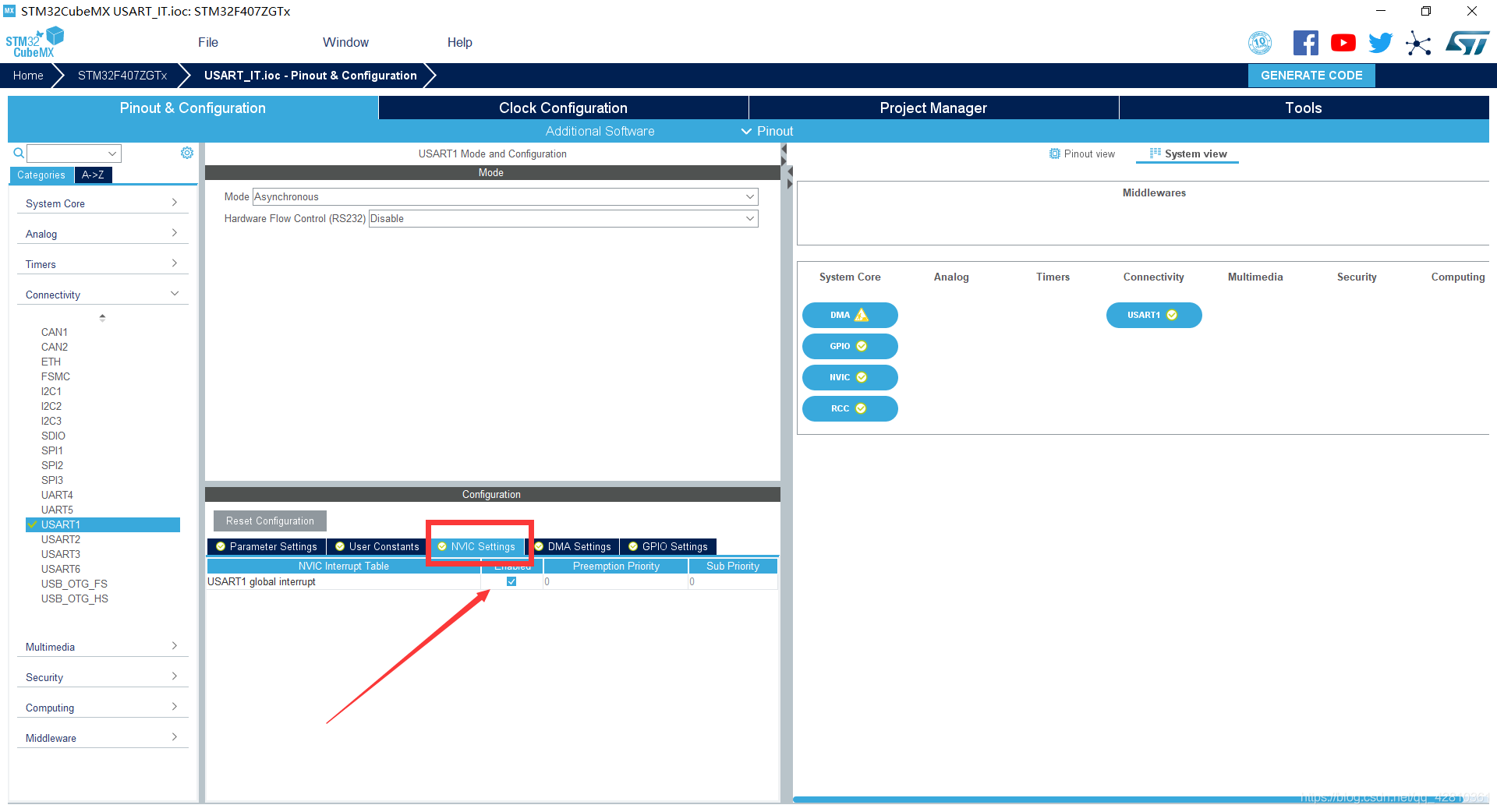The height and width of the screenshot is (812, 1497).
Task: Open the peripheral search dropdown
Action: pyautogui.click(x=112, y=154)
